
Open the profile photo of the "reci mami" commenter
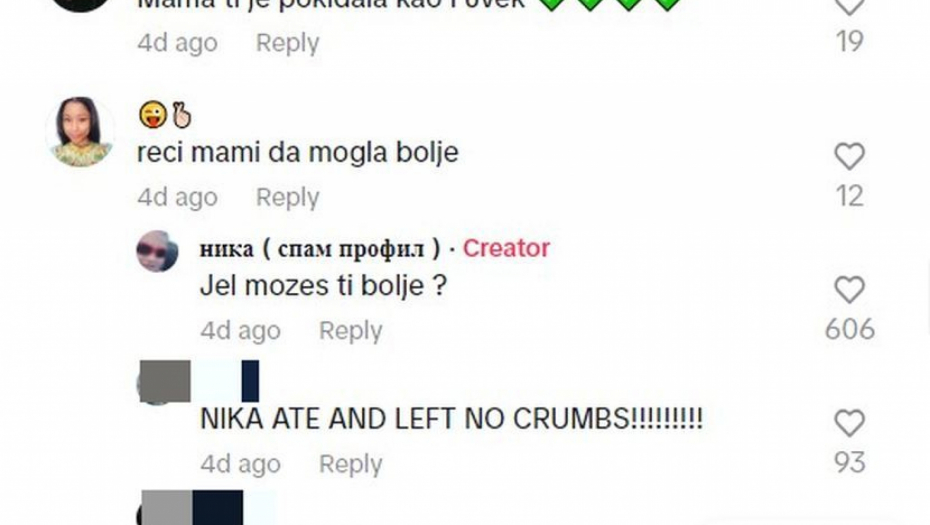[x=80, y=132]
